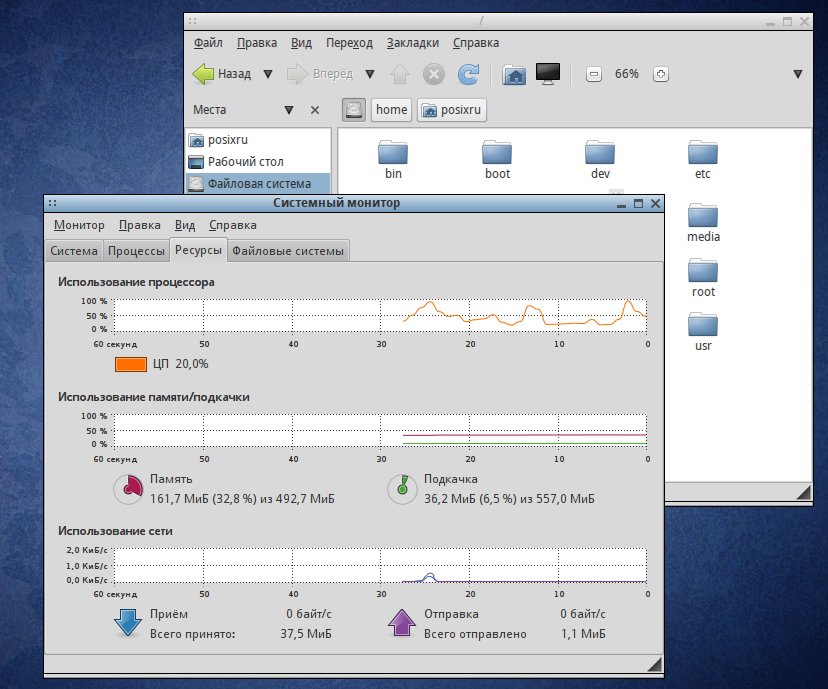Screen dimensions: 828x689
Task: Open the bin folder
Action: click(393, 160)
